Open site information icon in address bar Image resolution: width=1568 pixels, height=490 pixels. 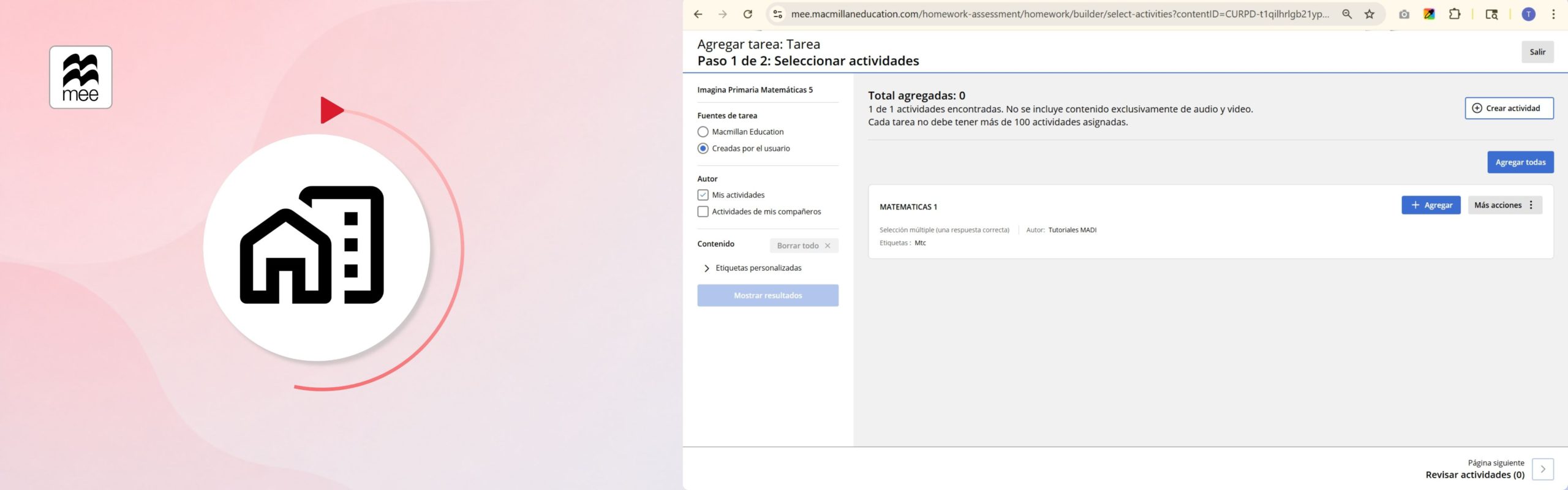777,14
